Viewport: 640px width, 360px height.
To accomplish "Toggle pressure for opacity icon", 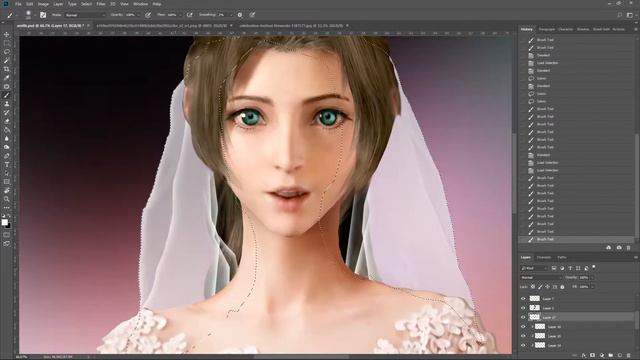I will (x=148, y=15).
